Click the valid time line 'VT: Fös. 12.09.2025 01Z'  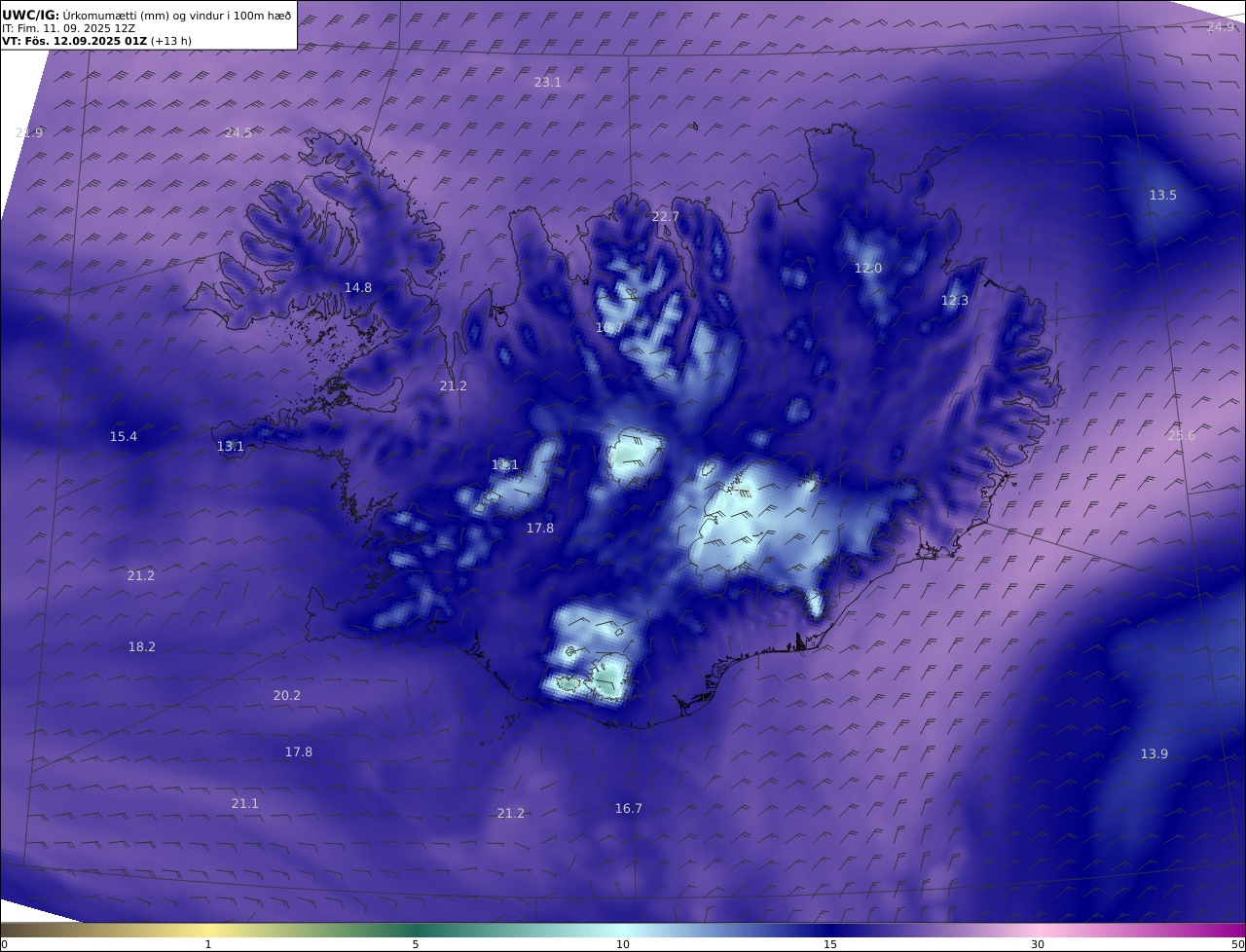coord(97,41)
